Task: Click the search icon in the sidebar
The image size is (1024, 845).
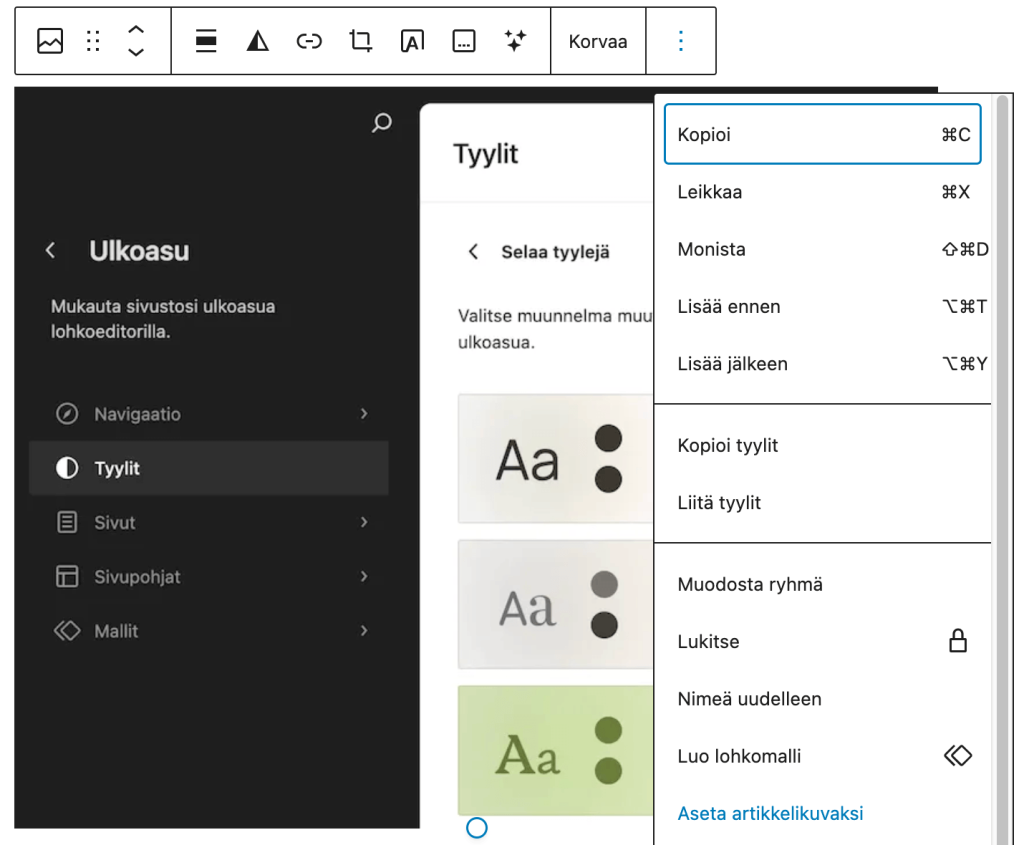Action: point(382,123)
